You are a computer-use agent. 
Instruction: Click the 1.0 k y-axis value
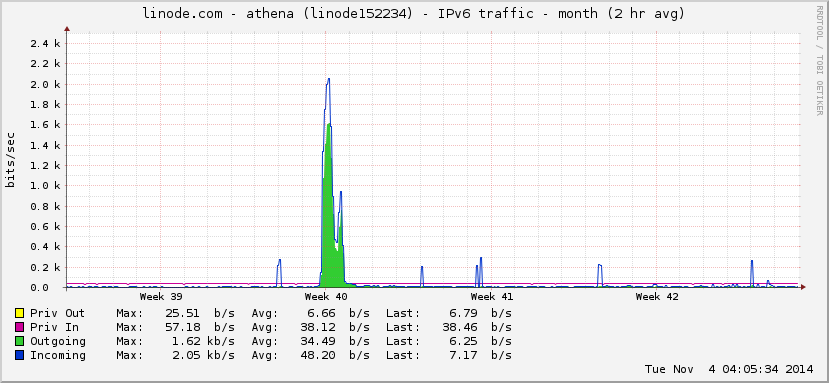(46, 186)
